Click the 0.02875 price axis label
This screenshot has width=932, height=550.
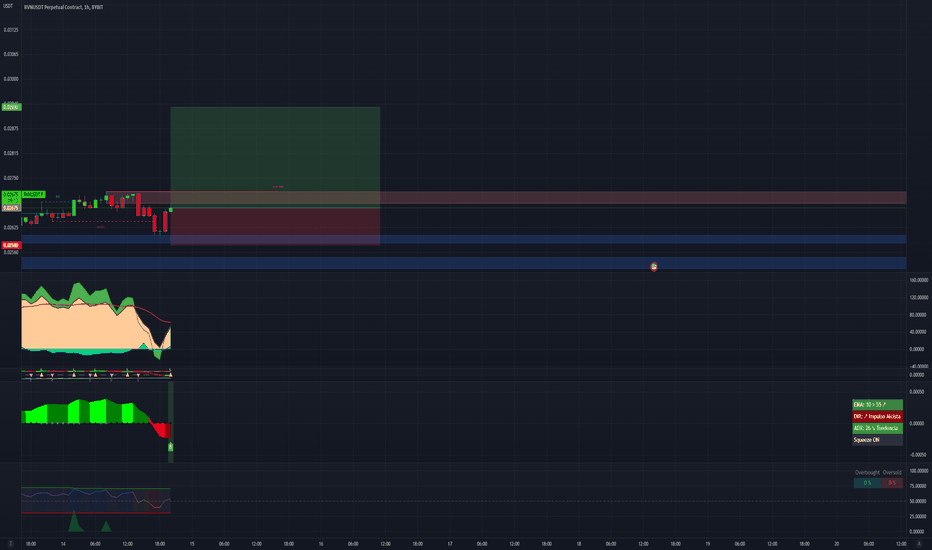[x=11, y=128]
